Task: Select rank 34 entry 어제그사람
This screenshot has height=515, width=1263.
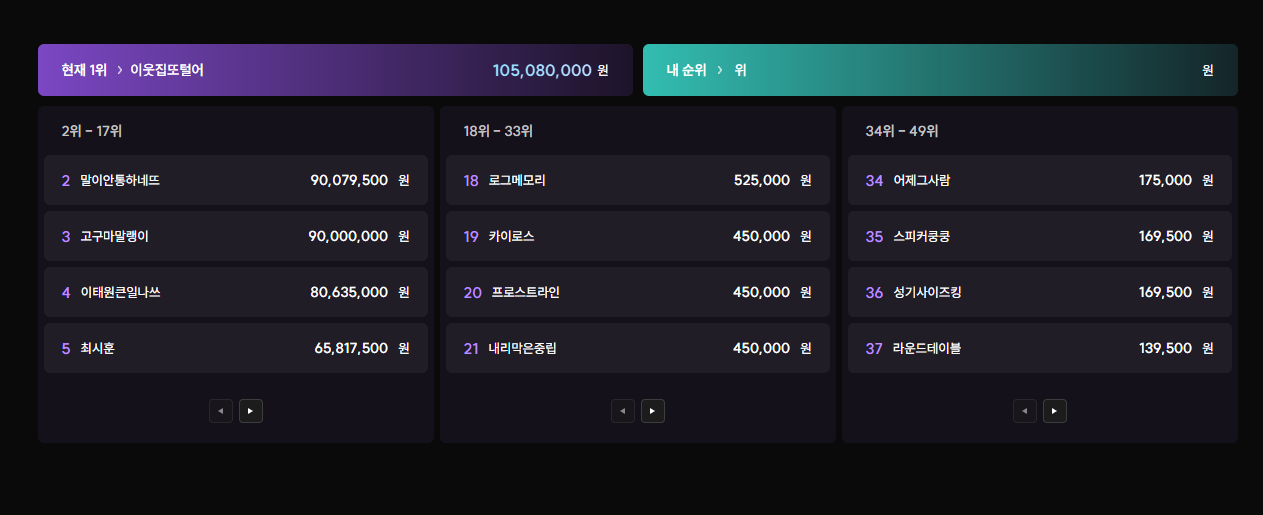Action: coord(1040,180)
